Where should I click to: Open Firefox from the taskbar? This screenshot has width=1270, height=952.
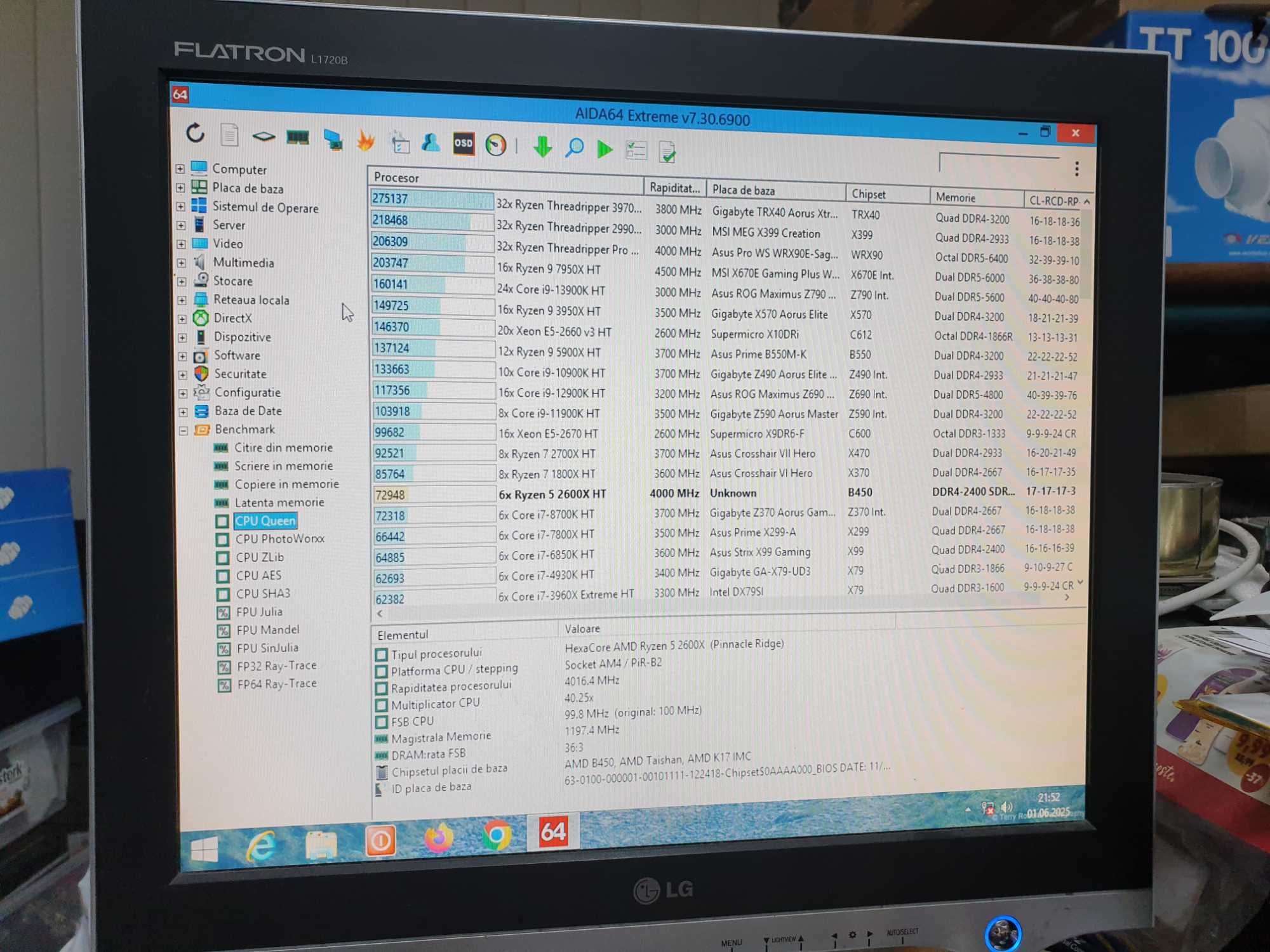click(x=439, y=838)
